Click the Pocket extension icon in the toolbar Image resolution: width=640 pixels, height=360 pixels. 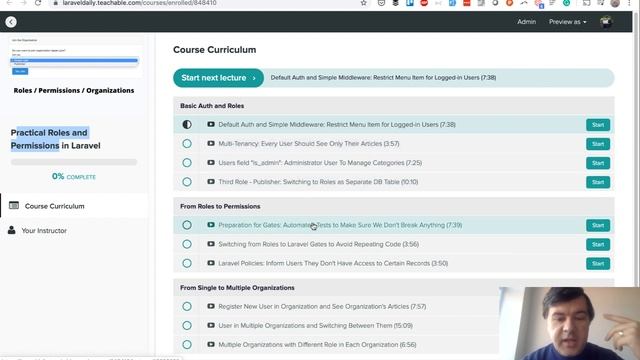coord(381,3)
